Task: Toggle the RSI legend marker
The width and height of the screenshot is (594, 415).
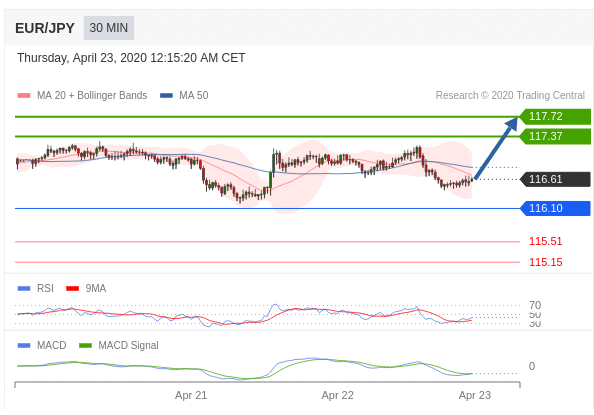Action: tap(24, 289)
